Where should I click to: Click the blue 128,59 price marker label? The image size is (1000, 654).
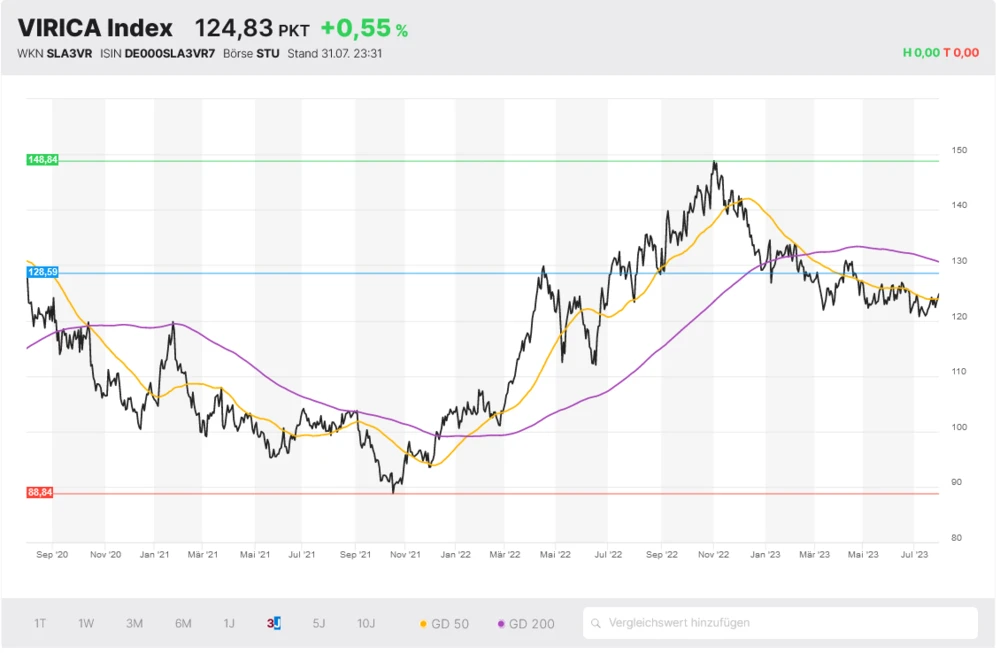point(43,272)
